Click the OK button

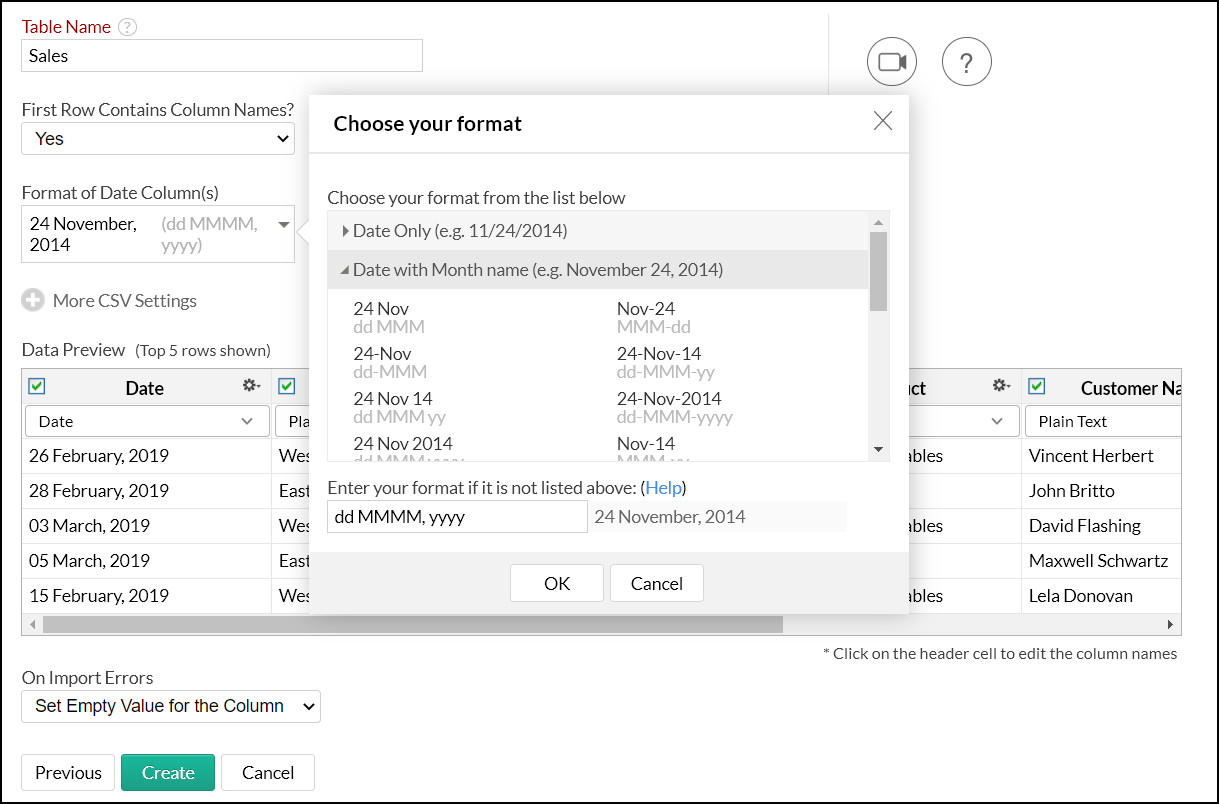point(556,583)
